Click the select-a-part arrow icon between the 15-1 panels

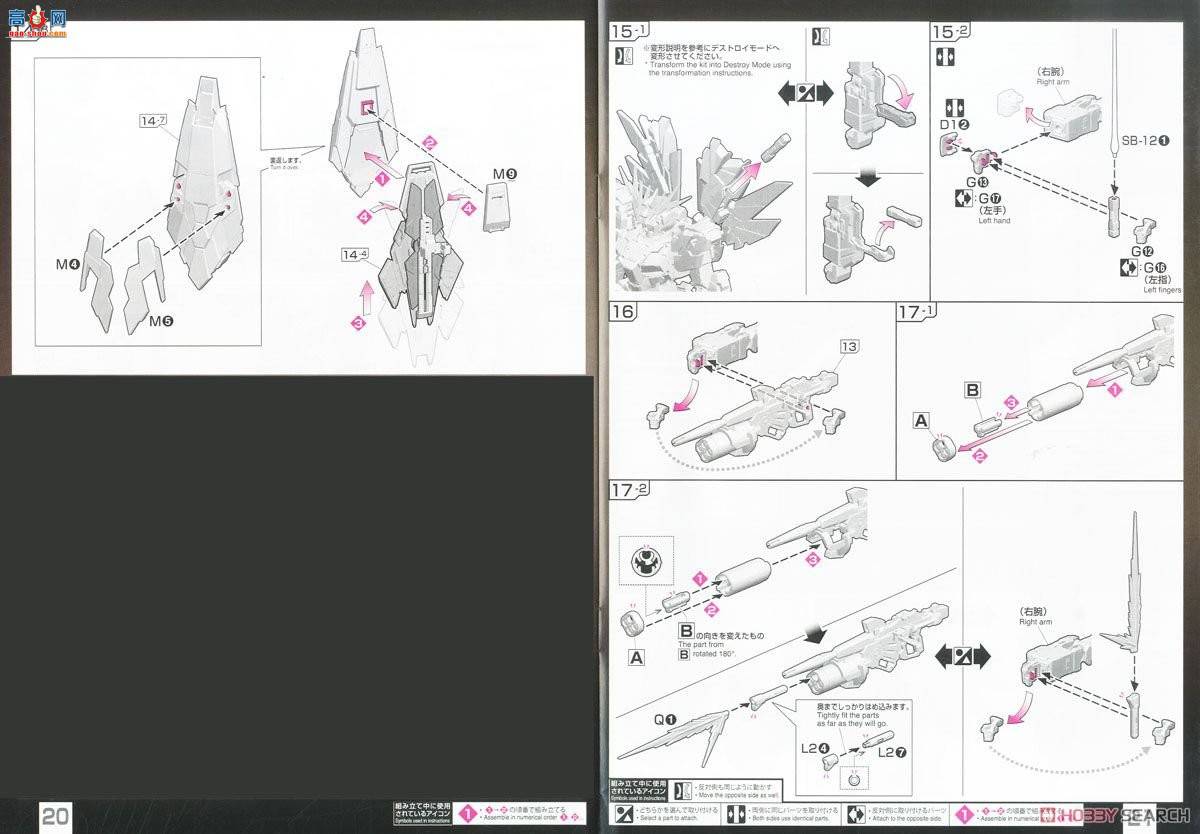click(805, 95)
